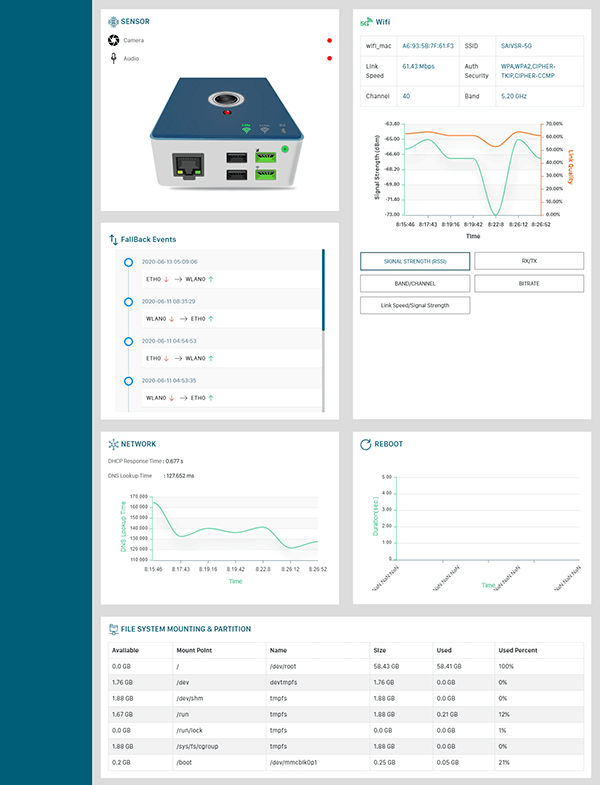Switch chart to RX/TX view
This screenshot has height=785, width=600.
[x=529, y=260]
